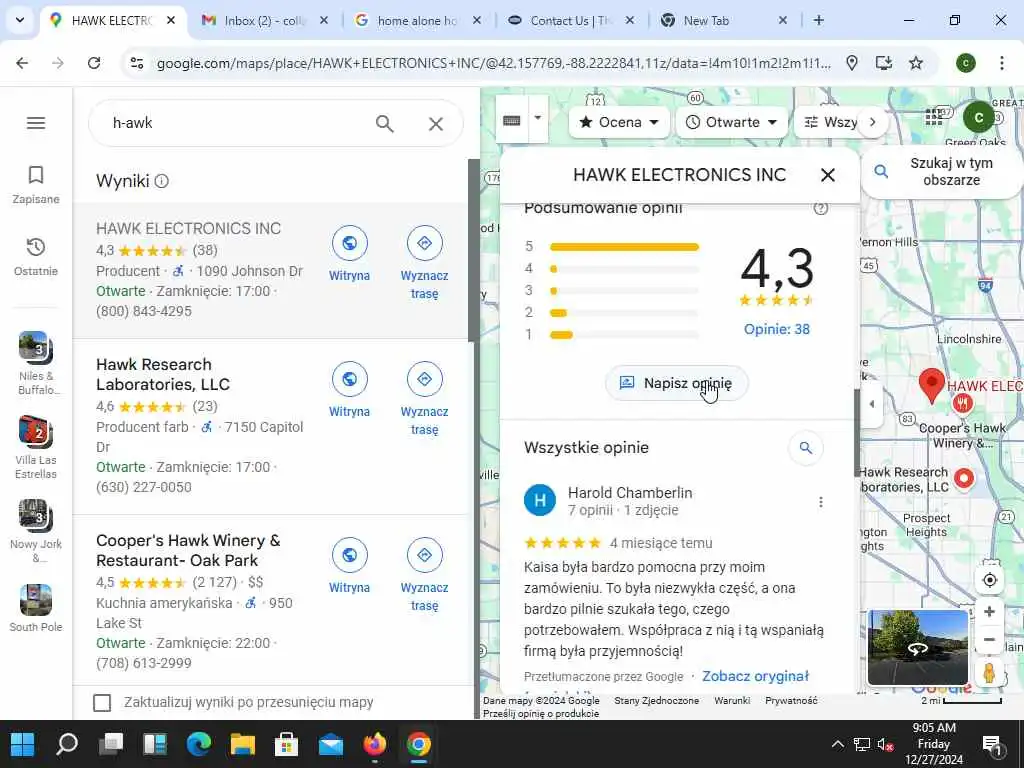The height and width of the screenshot is (768, 1024).
Task: Select 1-star rating bar
Action: (624, 335)
